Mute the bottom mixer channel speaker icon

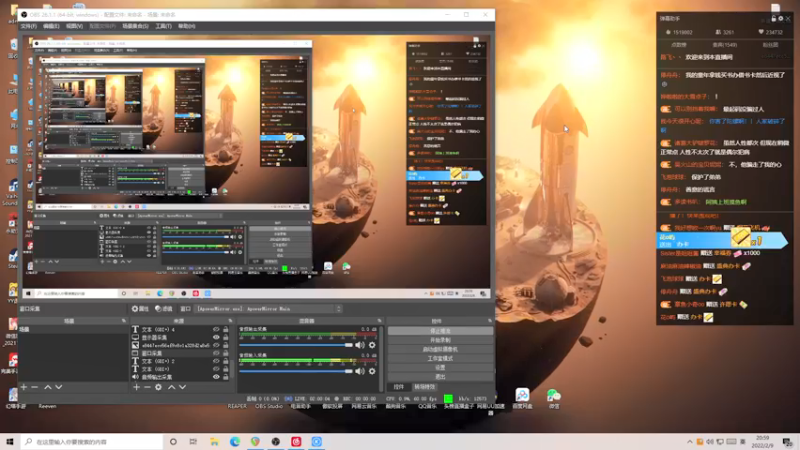pyautogui.click(x=360, y=371)
